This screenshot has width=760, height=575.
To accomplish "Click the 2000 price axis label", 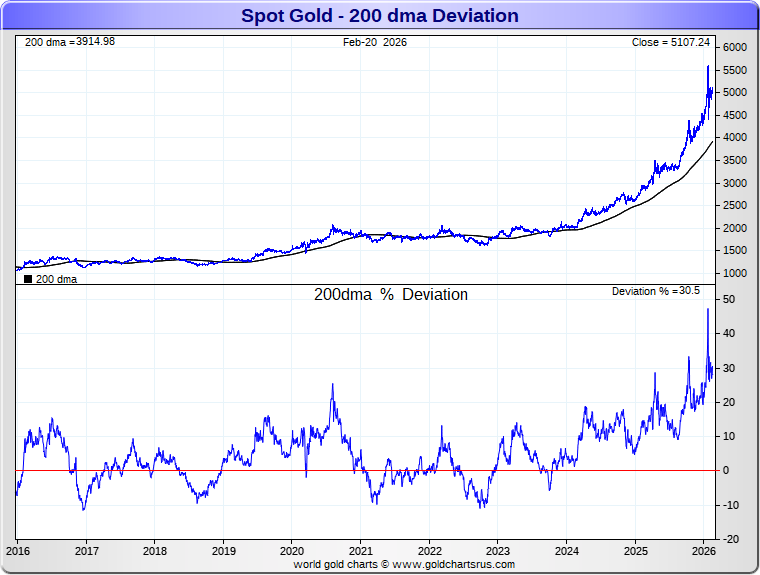I will click(735, 228).
